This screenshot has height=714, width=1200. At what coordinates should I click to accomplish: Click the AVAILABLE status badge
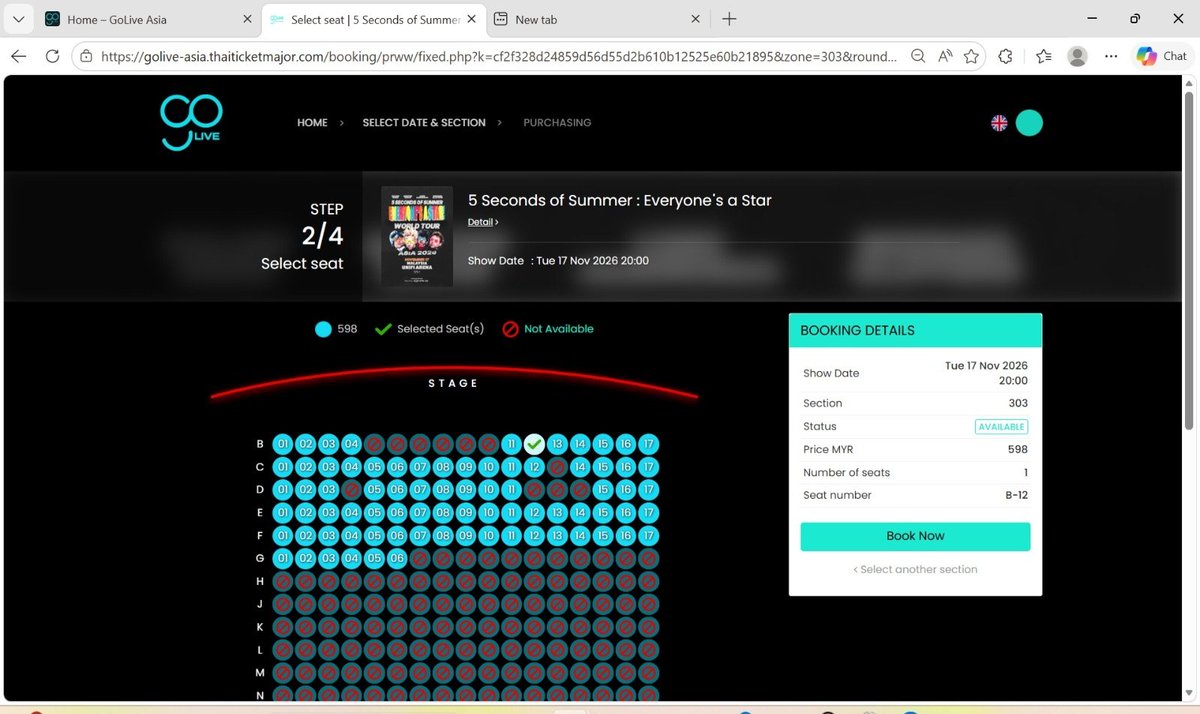pos(1001,426)
